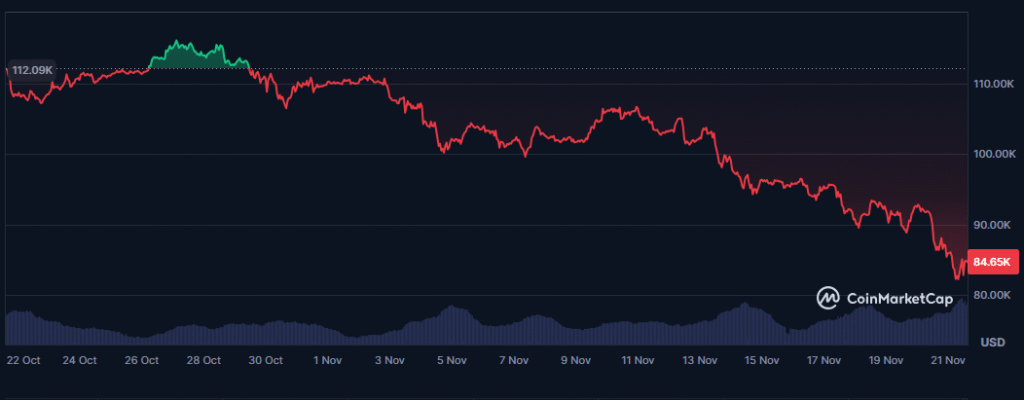
Task: Click the 80.00K price axis label
Action: click(x=992, y=295)
